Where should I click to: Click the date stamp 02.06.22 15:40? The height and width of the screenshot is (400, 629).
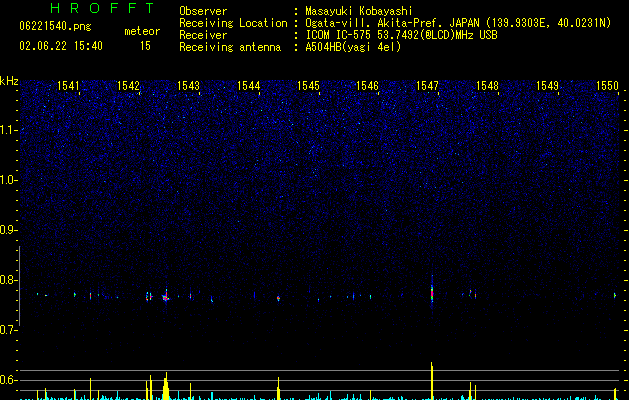[61, 46]
